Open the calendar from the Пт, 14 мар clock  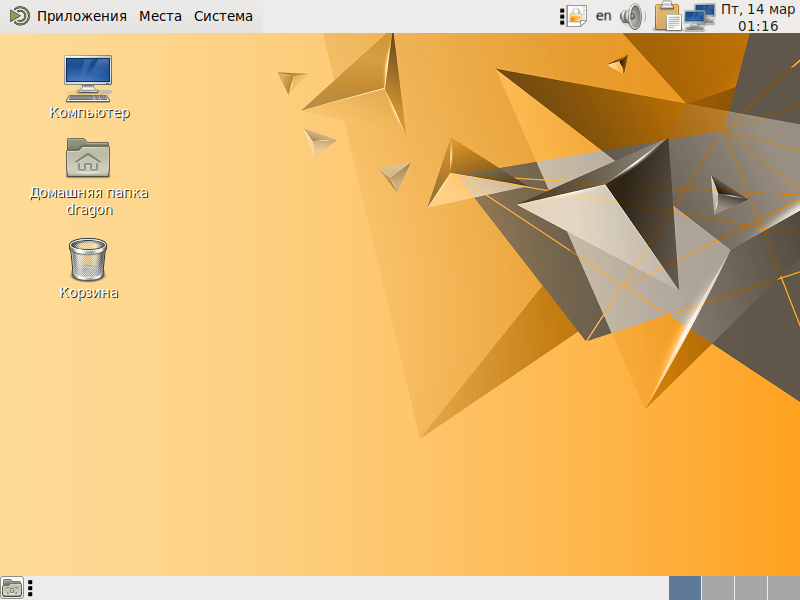(758, 17)
